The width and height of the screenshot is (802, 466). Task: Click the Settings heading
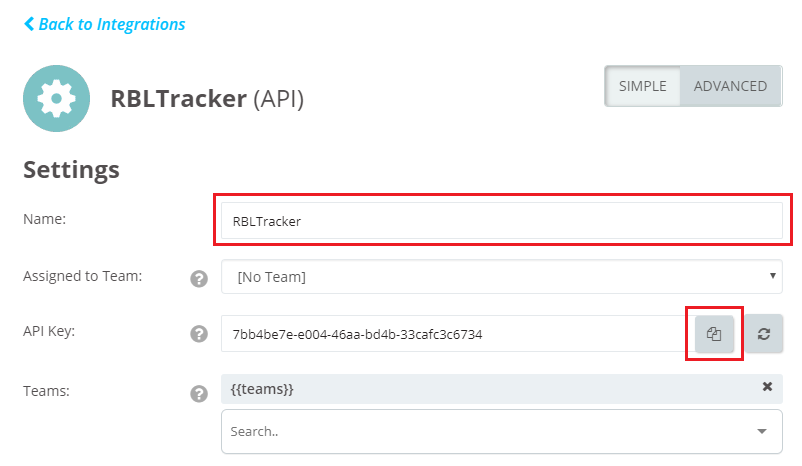(71, 169)
